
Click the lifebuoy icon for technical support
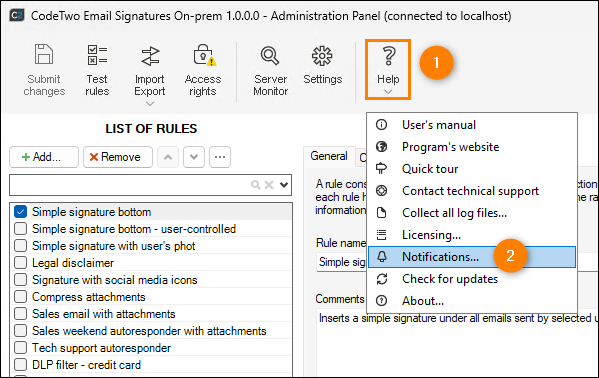381,191
